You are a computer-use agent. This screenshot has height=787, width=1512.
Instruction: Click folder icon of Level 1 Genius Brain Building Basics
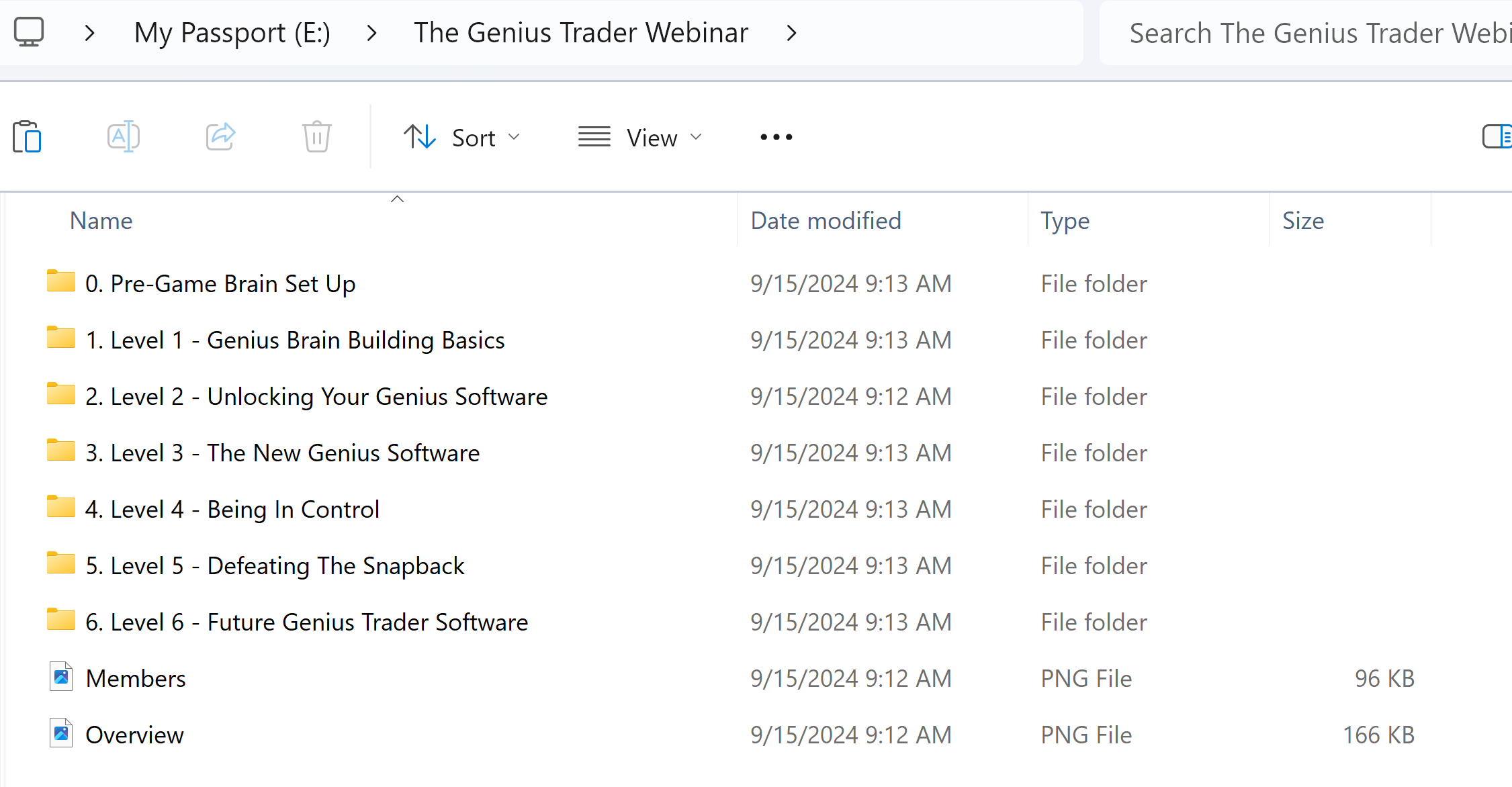click(61, 338)
